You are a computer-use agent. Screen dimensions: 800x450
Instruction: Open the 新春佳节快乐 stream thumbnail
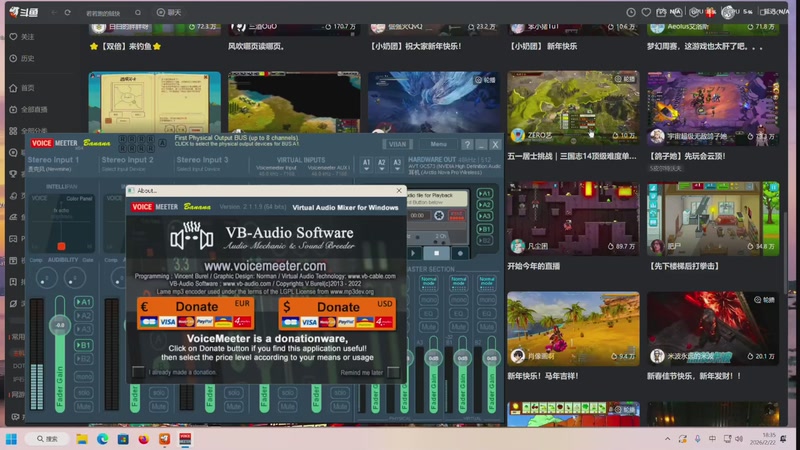click(713, 328)
